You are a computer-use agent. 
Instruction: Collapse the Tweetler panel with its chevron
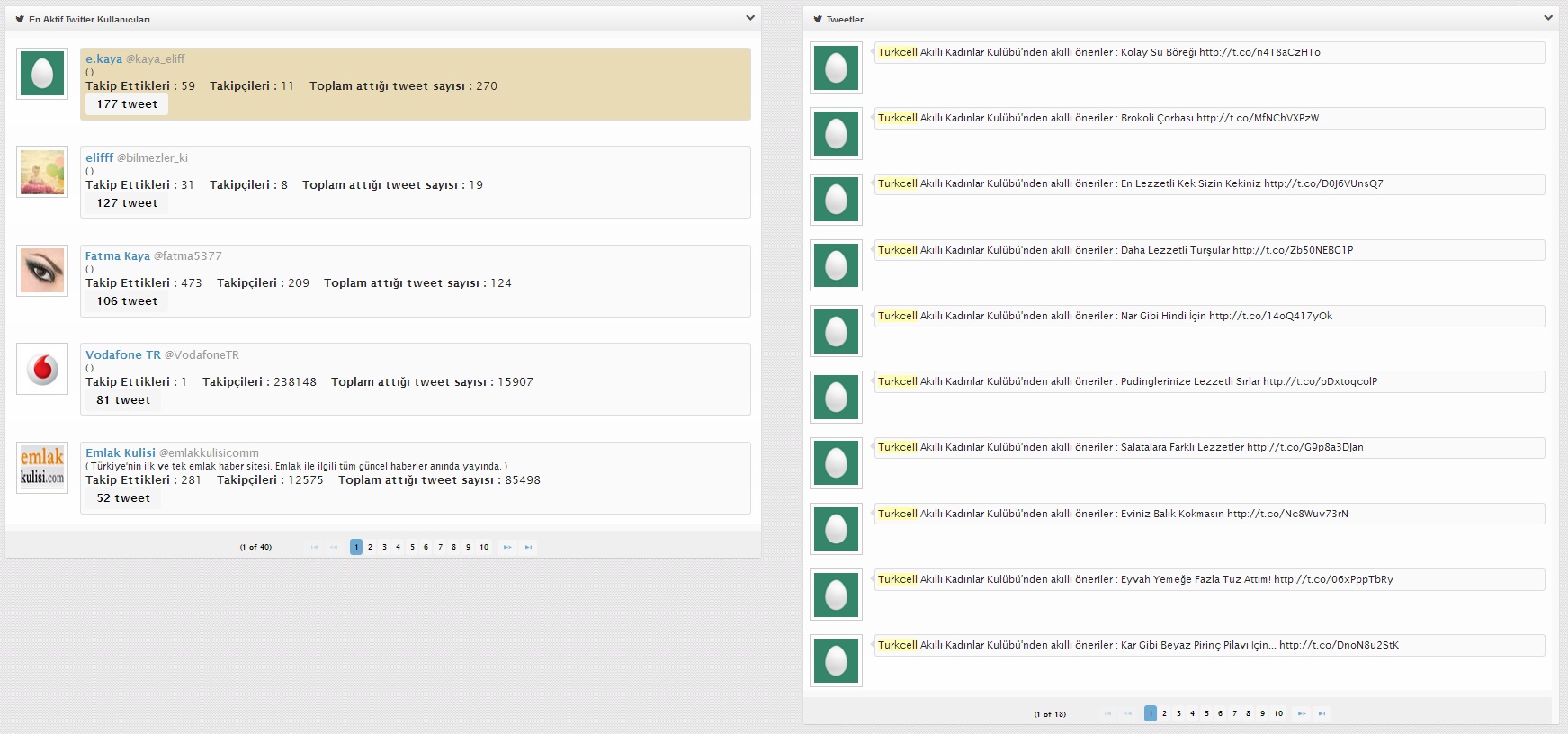click(x=1548, y=18)
